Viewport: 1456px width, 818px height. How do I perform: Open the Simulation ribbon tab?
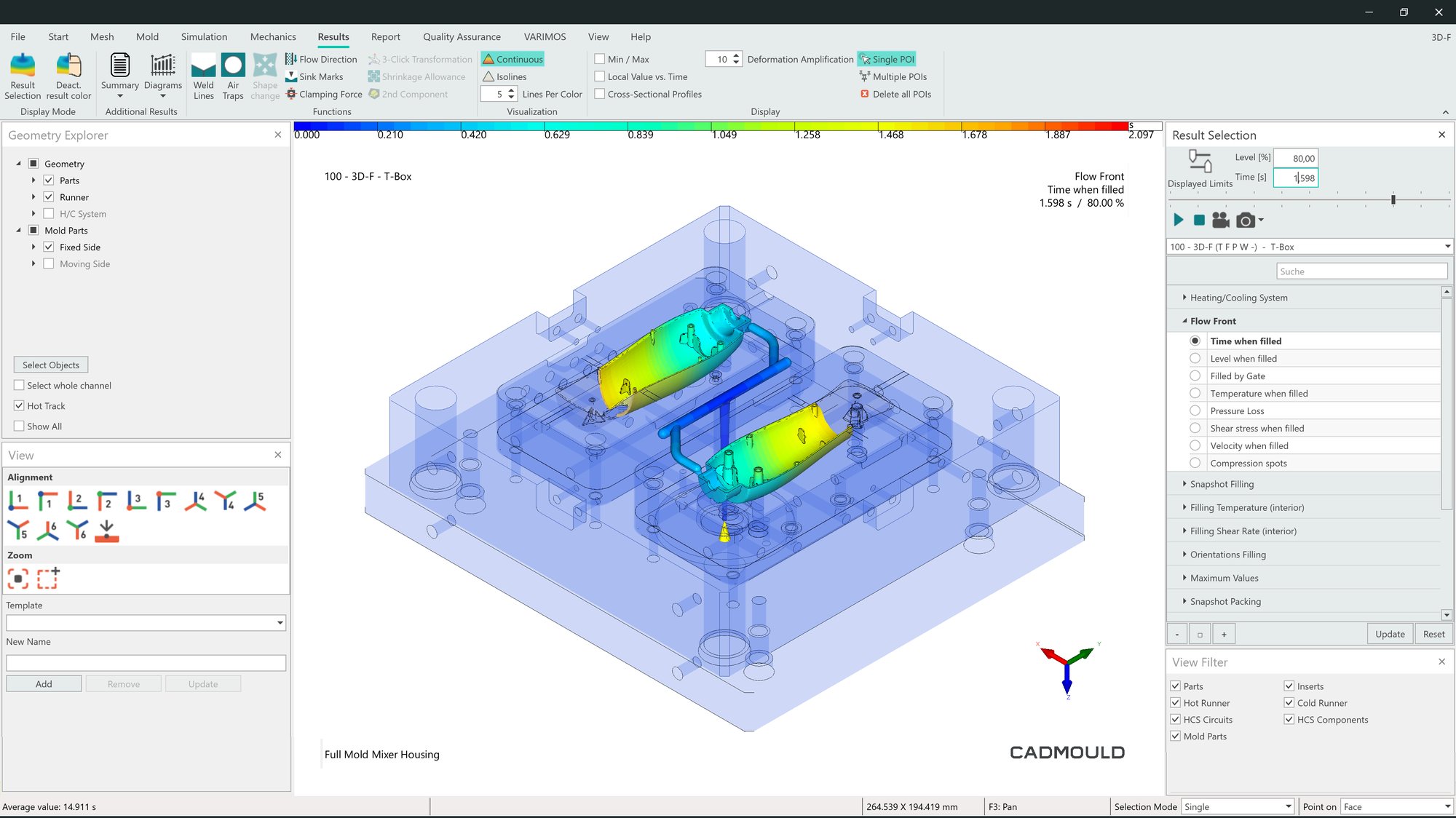point(204,36)
